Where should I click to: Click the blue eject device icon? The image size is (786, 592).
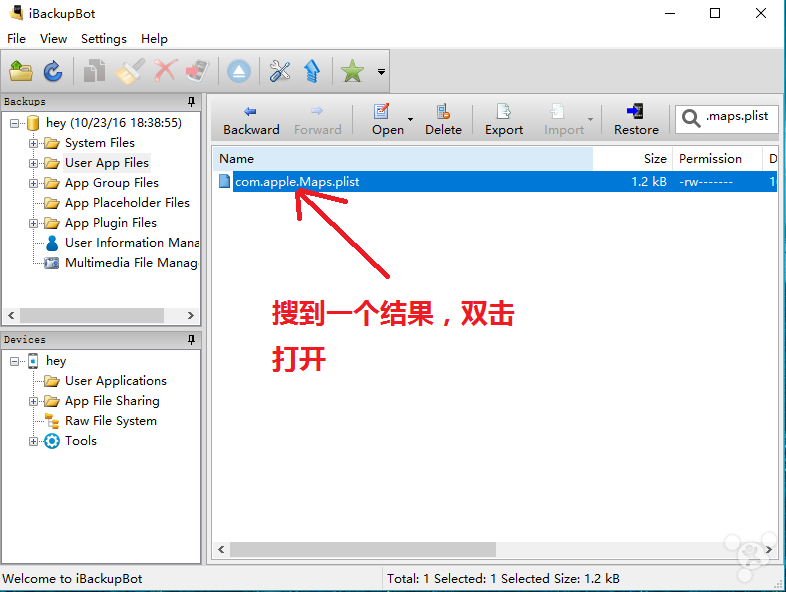coord(239,71)
